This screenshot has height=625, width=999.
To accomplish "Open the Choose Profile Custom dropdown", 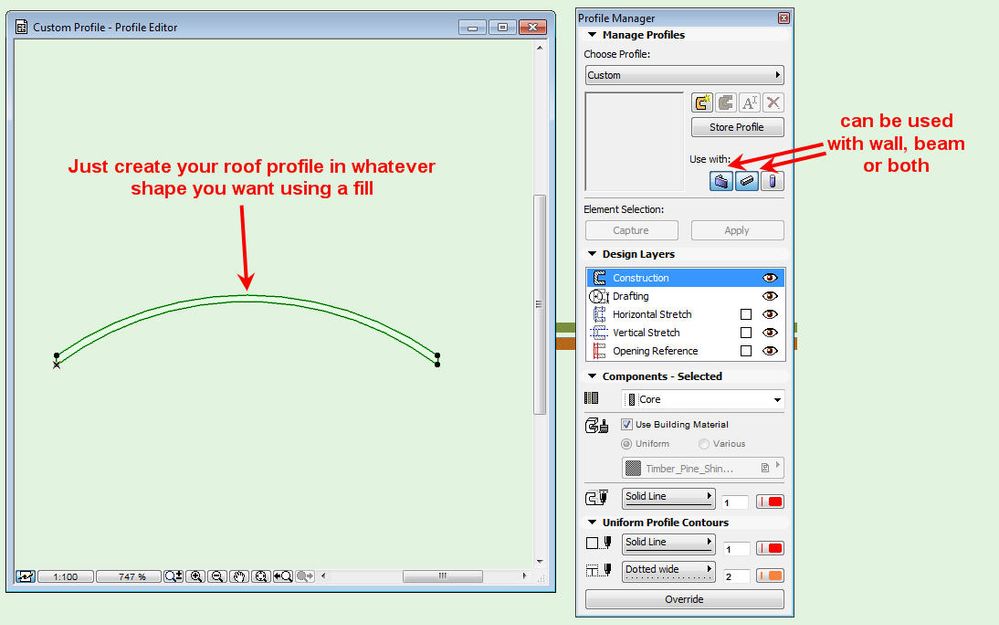I will (684, 75).
